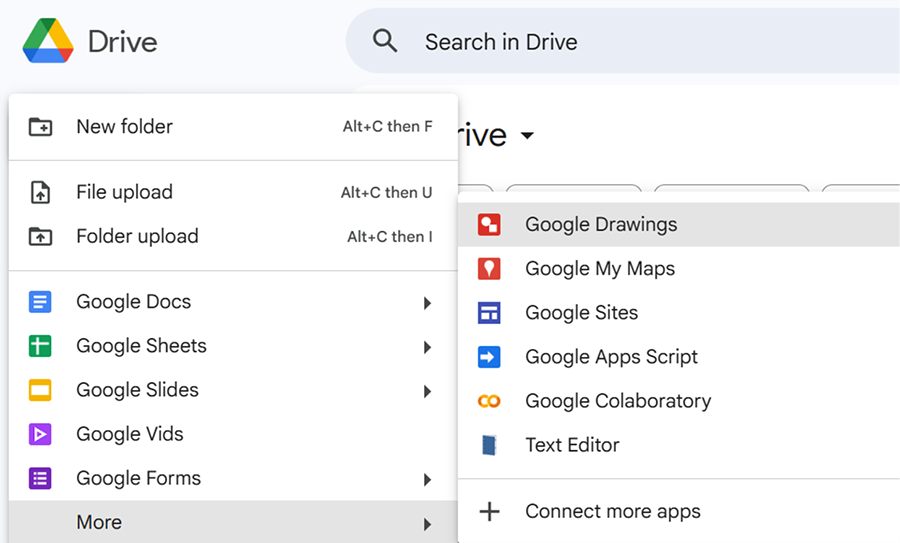Click the Google Drive logo icon
This screenshot has width=900, height=543.
click(x=48, y=42)
